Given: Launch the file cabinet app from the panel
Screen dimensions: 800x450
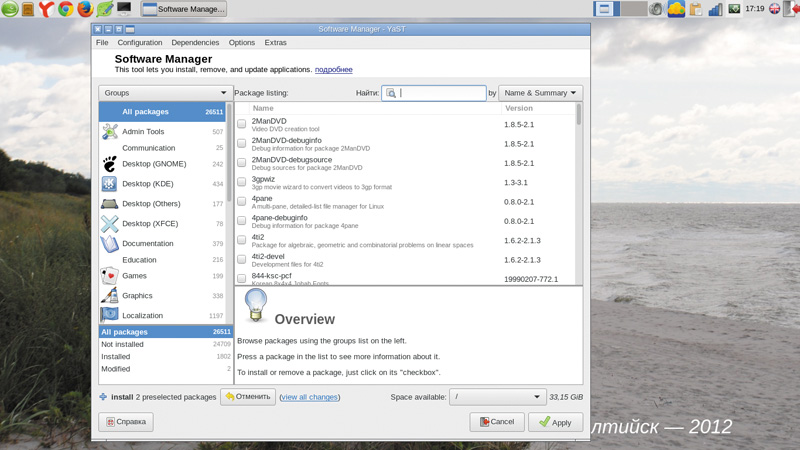Looking at the screenshot, I should pyautogui.click(x=28, y=9).
